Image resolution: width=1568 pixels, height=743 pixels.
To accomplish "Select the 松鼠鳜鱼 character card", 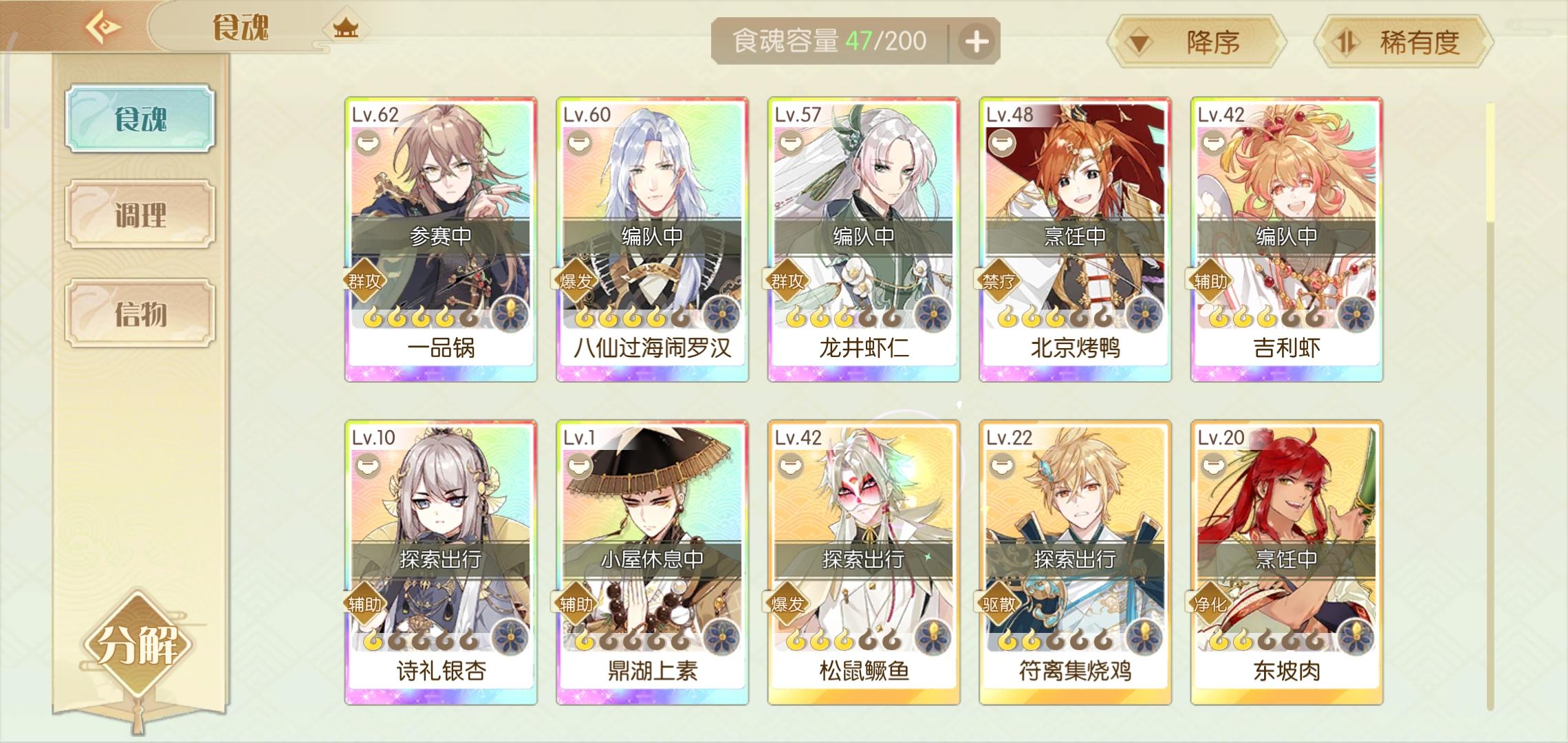I will 864,563.
